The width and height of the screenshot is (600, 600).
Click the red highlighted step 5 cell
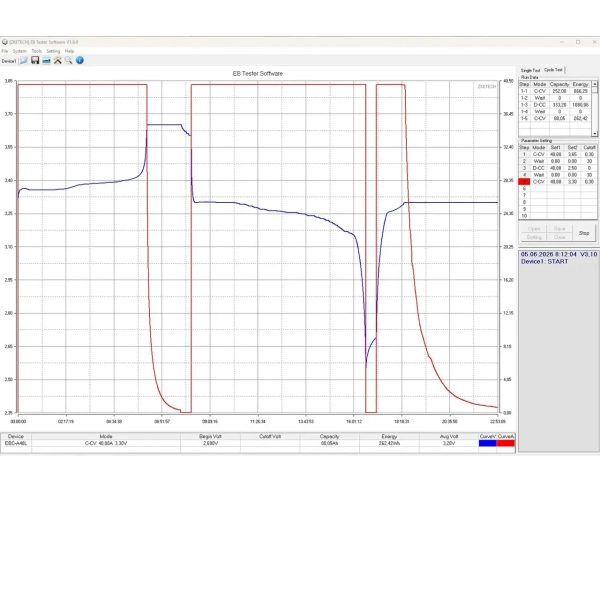(x=524, y=182)
